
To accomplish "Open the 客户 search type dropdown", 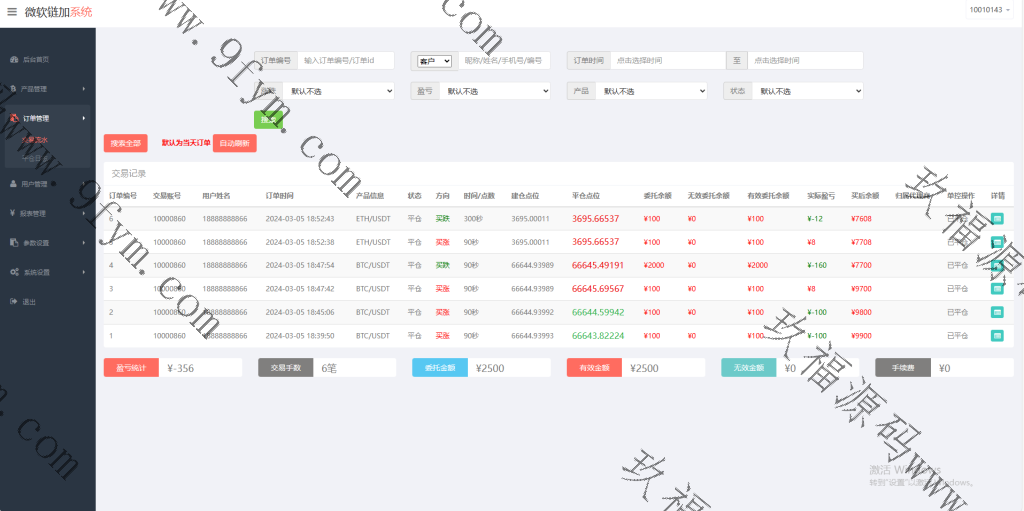I will click(x=435, y=61).
